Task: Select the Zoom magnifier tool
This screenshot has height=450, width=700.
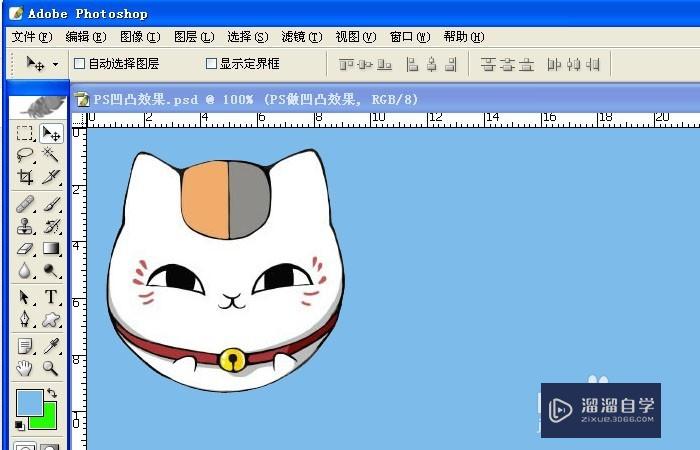Action: 51,368
